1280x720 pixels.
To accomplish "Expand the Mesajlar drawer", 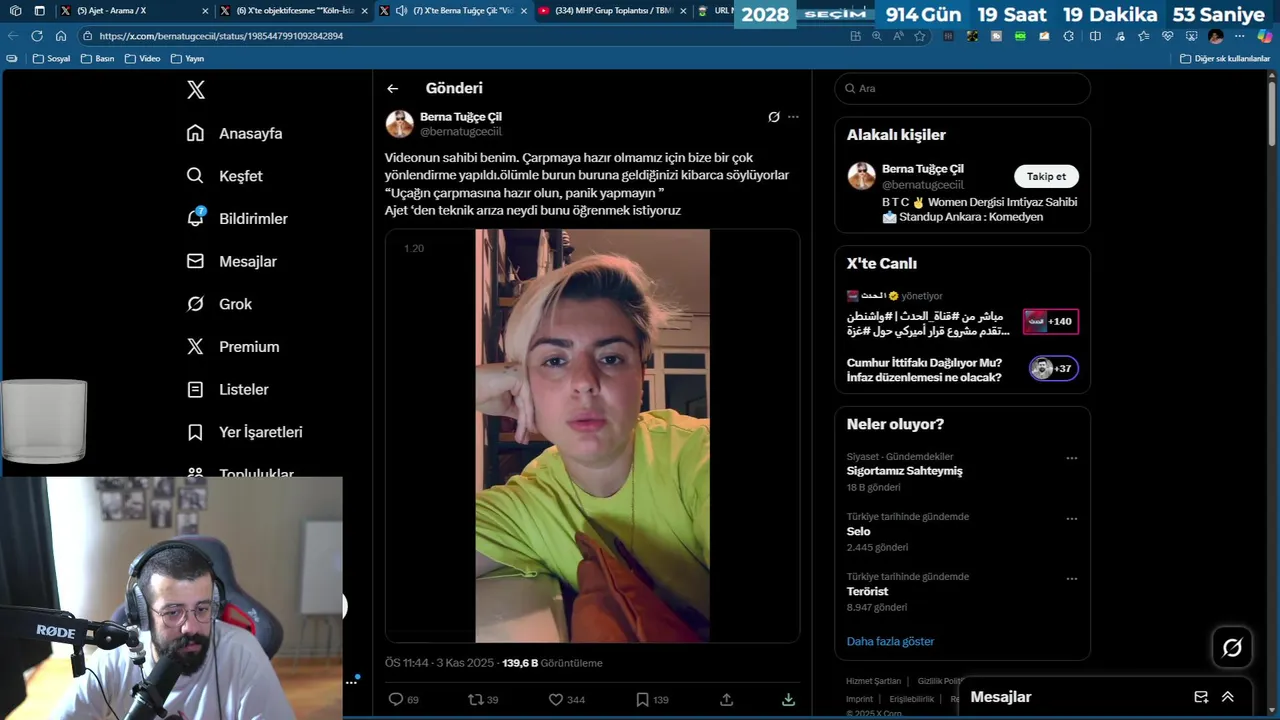I will (x=1228, y=697).
